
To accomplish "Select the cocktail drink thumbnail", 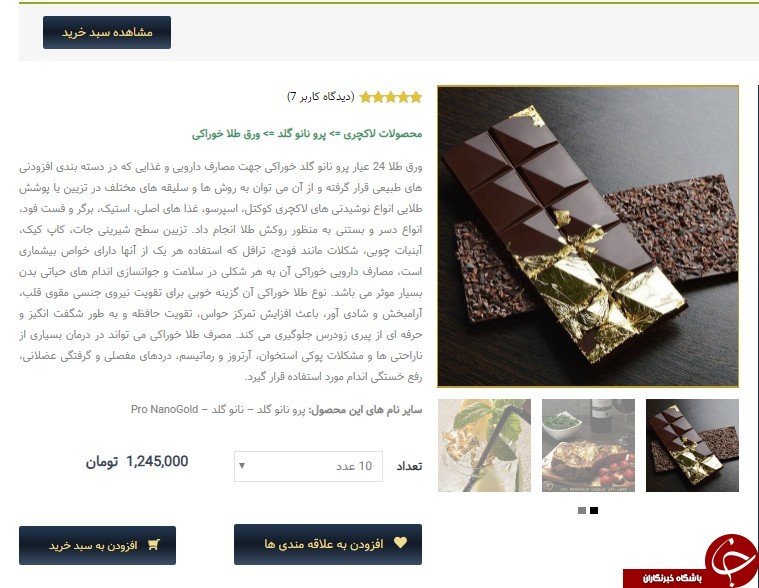I will [x=484, y=445].
